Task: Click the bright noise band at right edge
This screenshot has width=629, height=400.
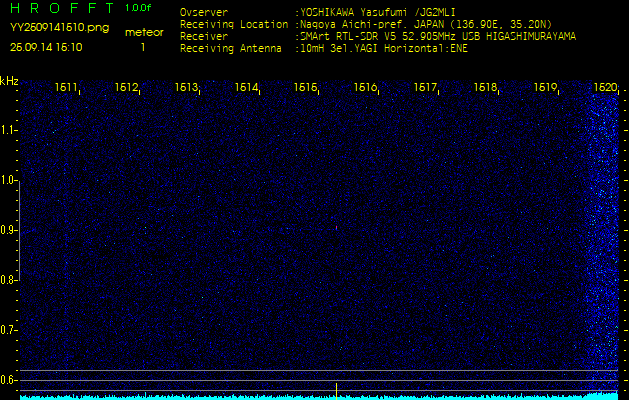Action: (603, 240)
